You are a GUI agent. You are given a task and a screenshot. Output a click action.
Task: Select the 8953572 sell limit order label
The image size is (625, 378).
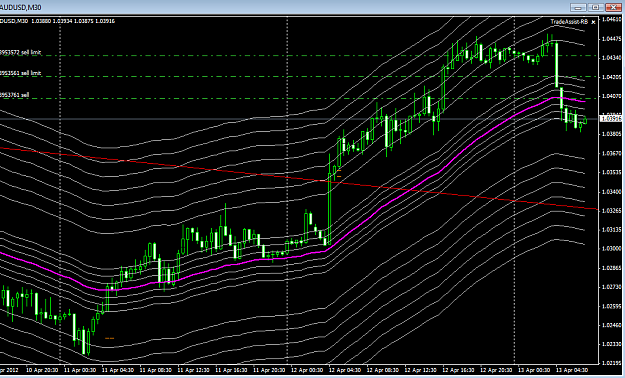[20, 52]
